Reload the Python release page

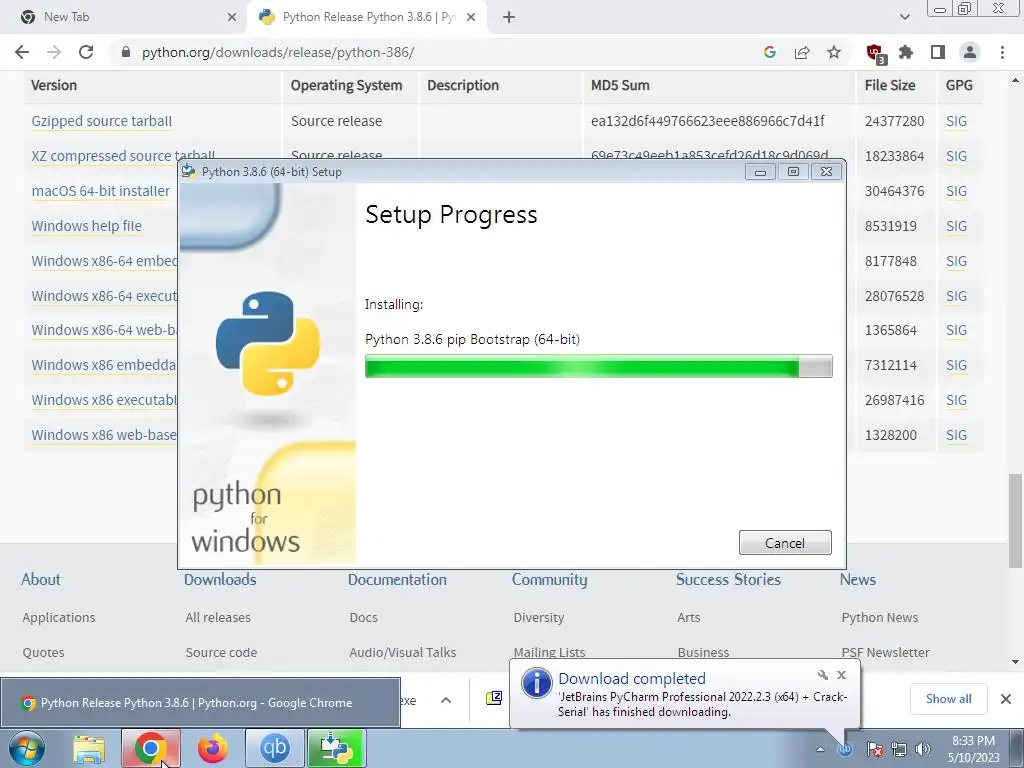(x=86, y=52)
